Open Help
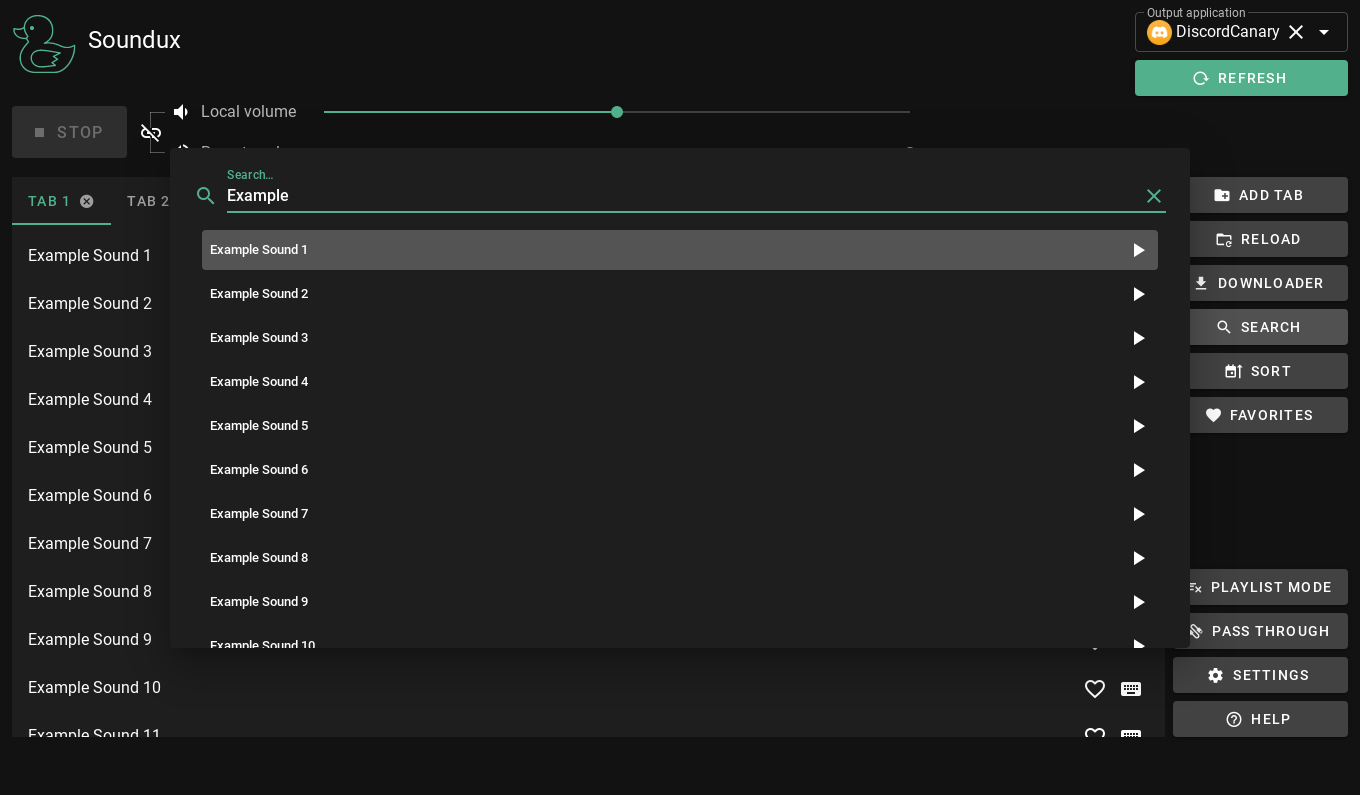The height and width of the screenshot is (795, 1360). [x=1260, y=719]
